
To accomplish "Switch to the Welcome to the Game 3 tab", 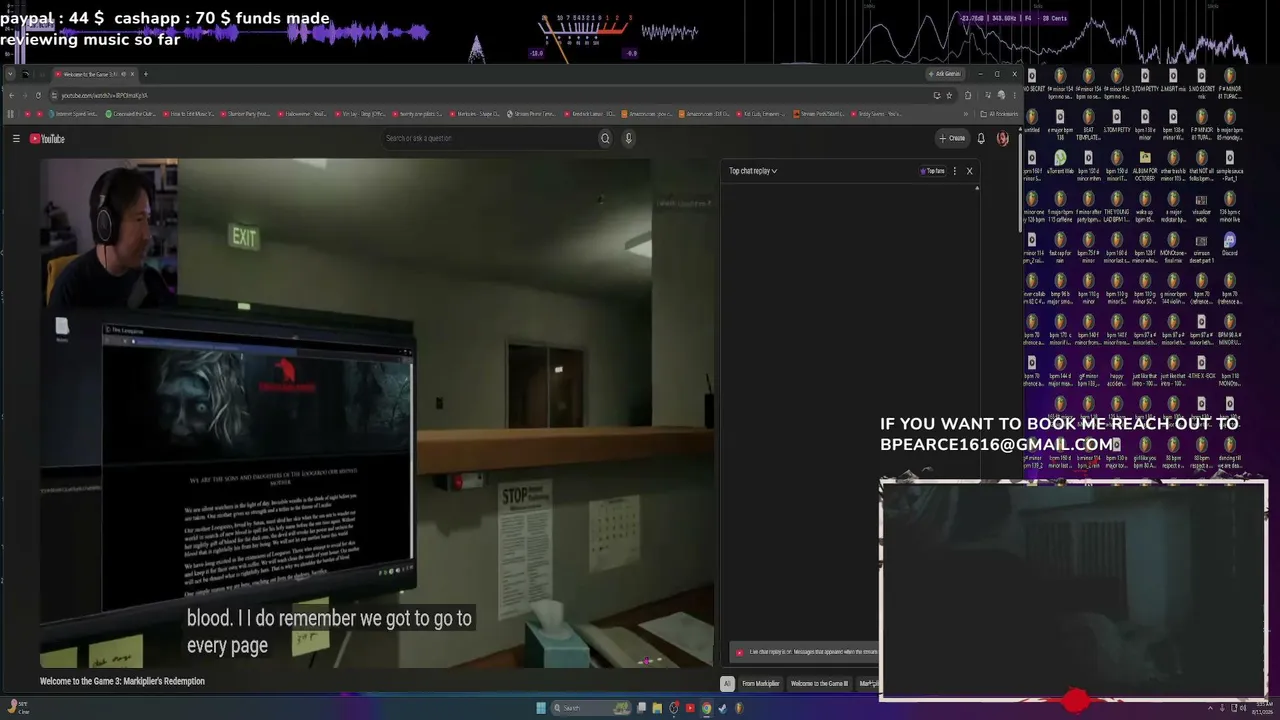I will 93,74.
